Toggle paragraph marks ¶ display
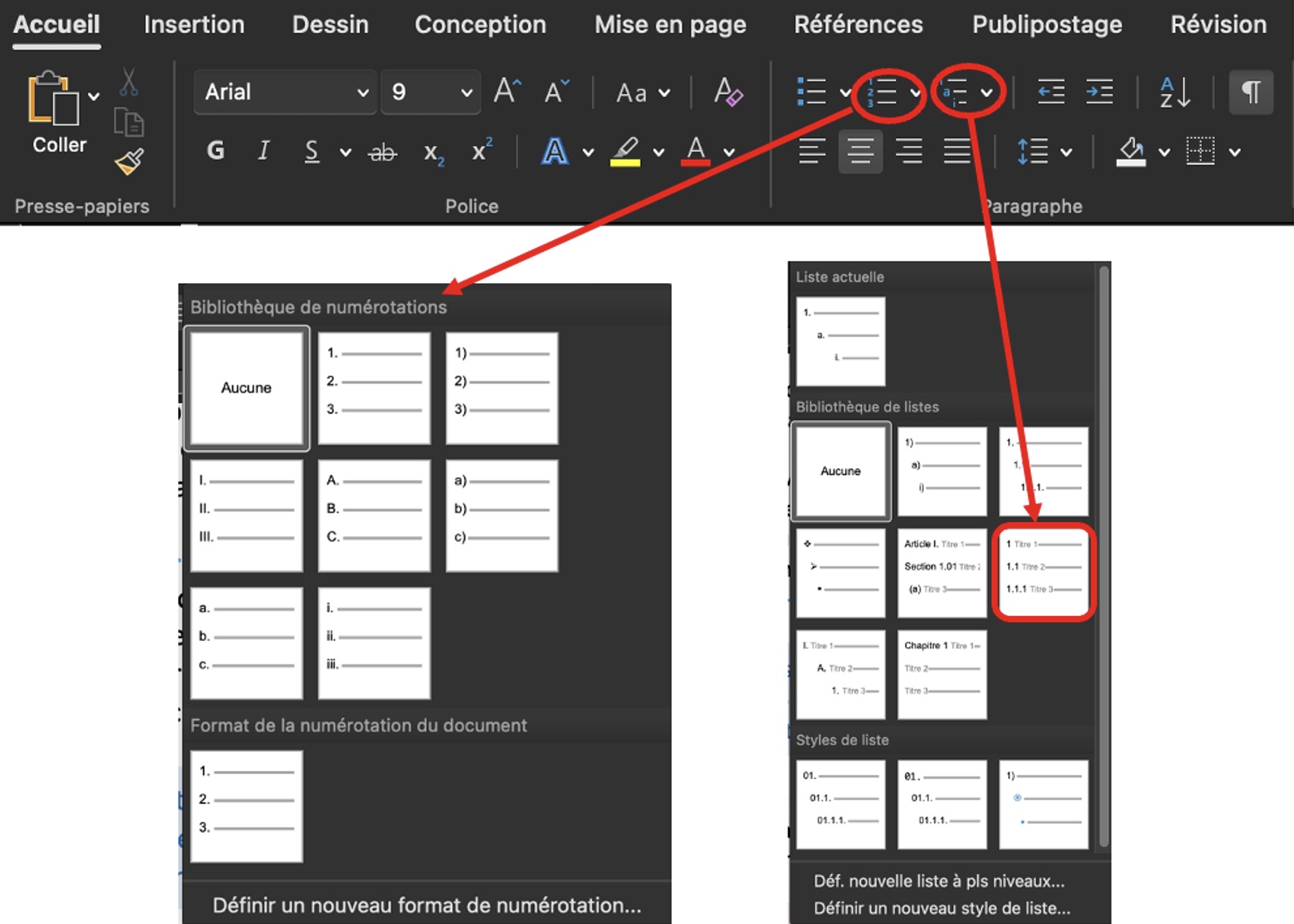Viewport: 1294px width, 924px height. point(1251,92)
